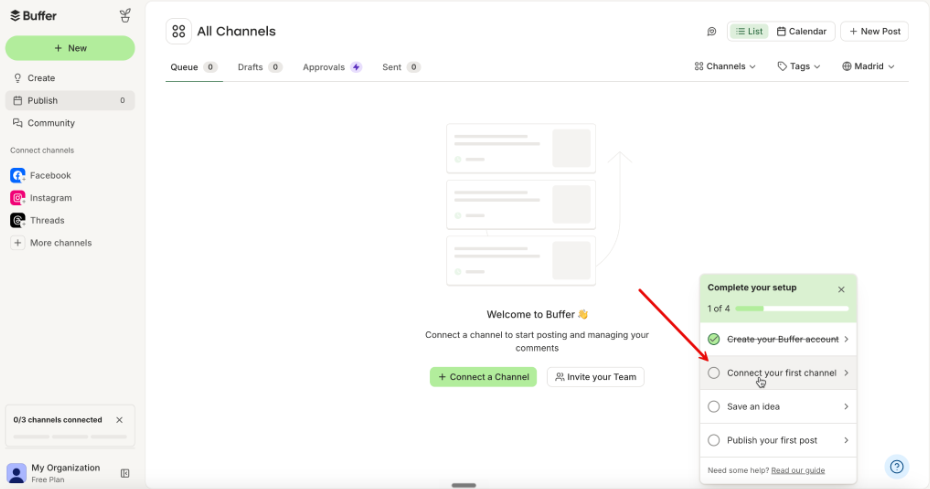
Task: Toggle circle for Connect your first channel
Action: click(714, 373)
